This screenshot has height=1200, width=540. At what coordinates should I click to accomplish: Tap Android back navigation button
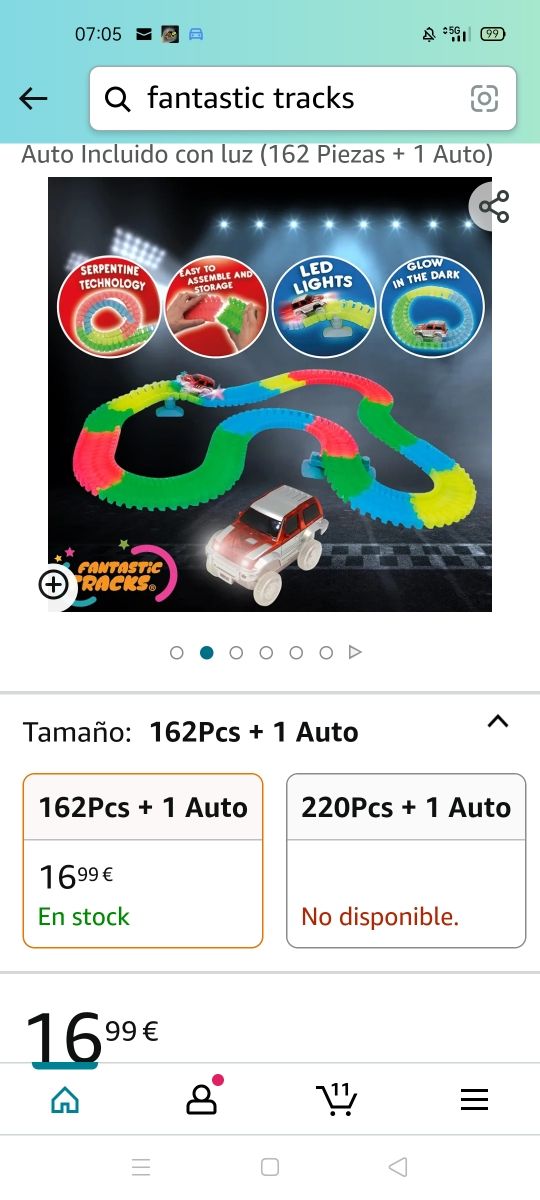pos(398,1167)
